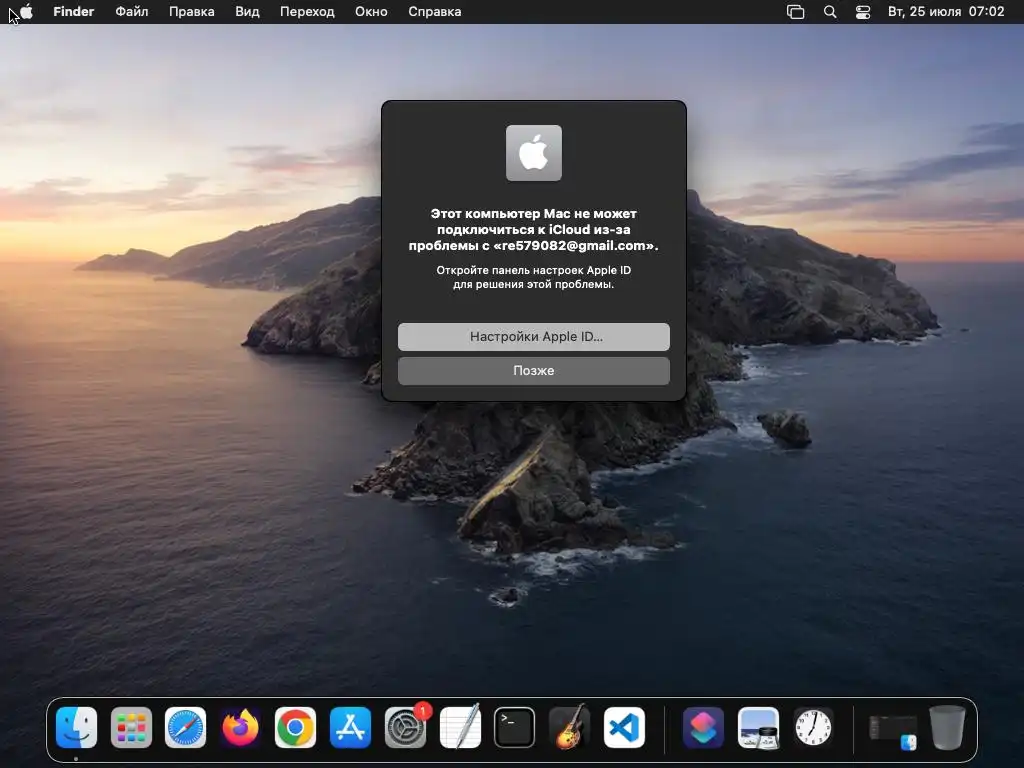Image resolution: width=1024 pixels, height=768 pixels.
Task: Open the Правка menu
Action: point(191,12)
